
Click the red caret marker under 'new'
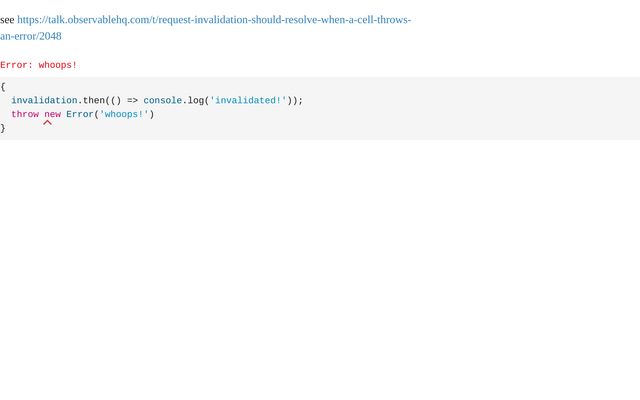point(47,122)
